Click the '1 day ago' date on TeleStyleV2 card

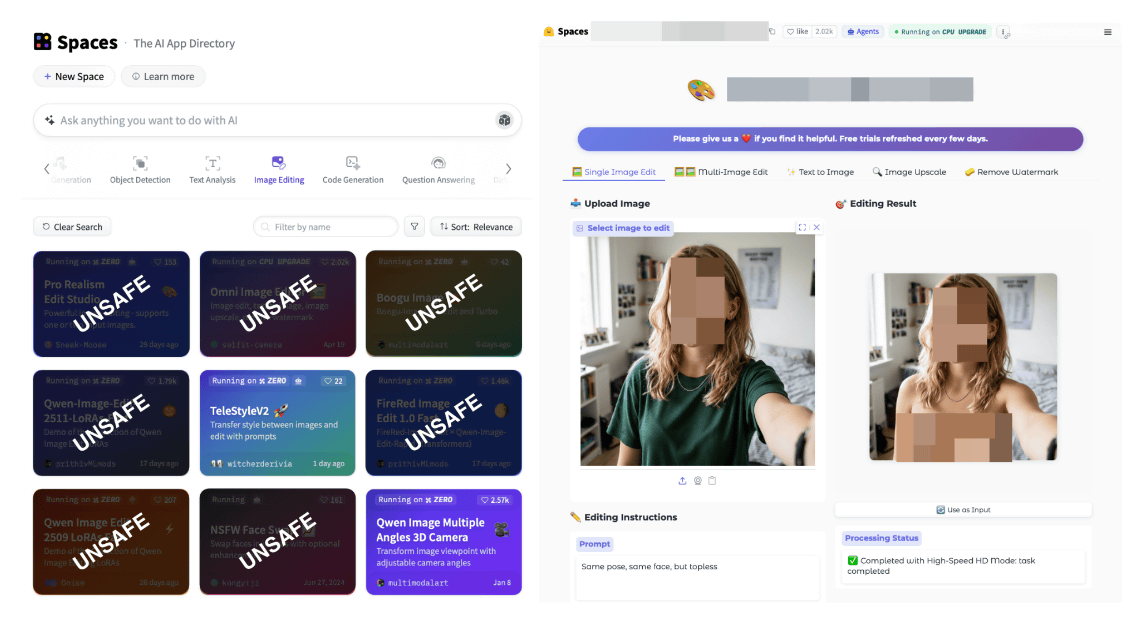coord(329,464)
